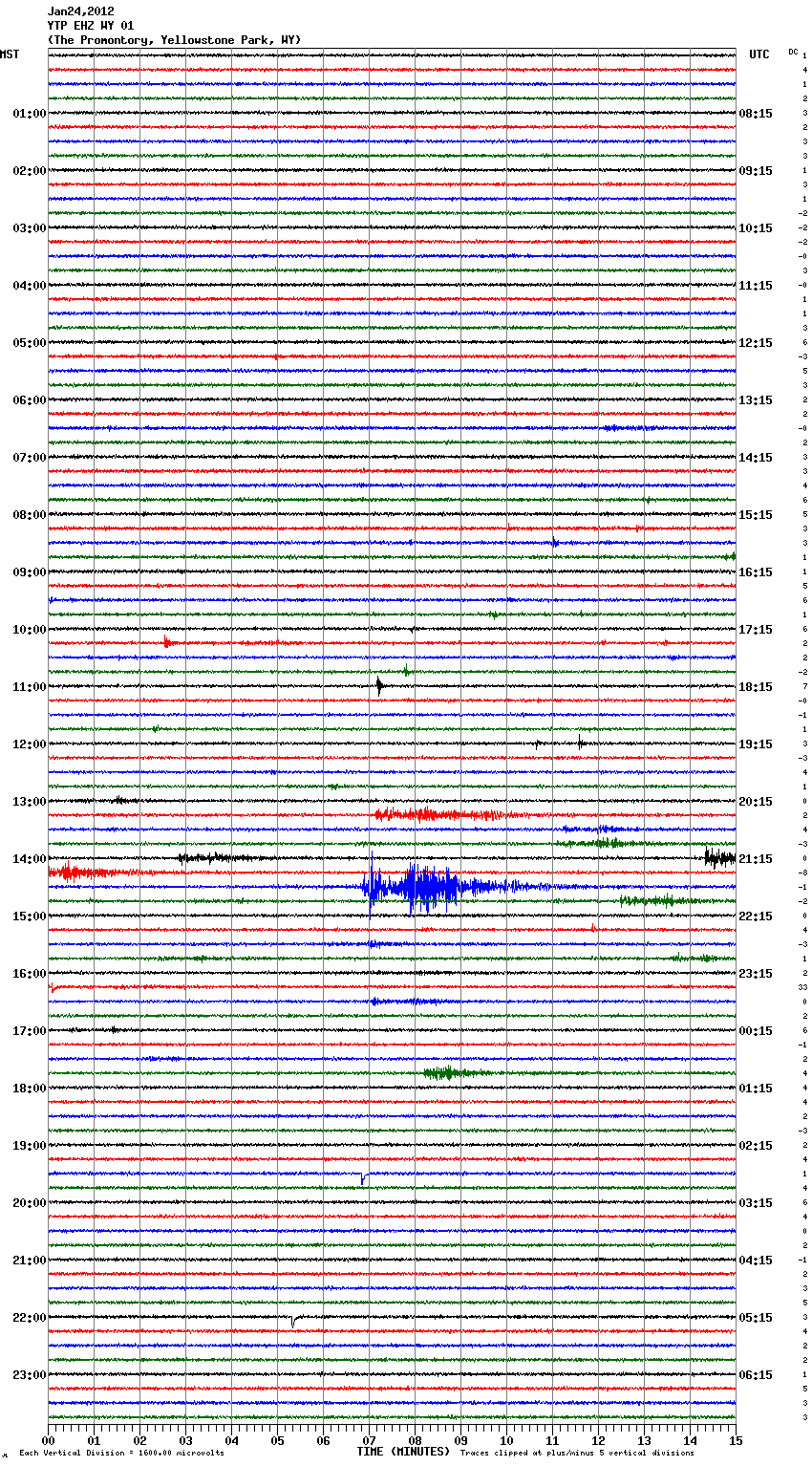Viewport: 812px width, 1466px height.
Task: Click the 17:15 UTC time label
Action: (x=756, y=630)
